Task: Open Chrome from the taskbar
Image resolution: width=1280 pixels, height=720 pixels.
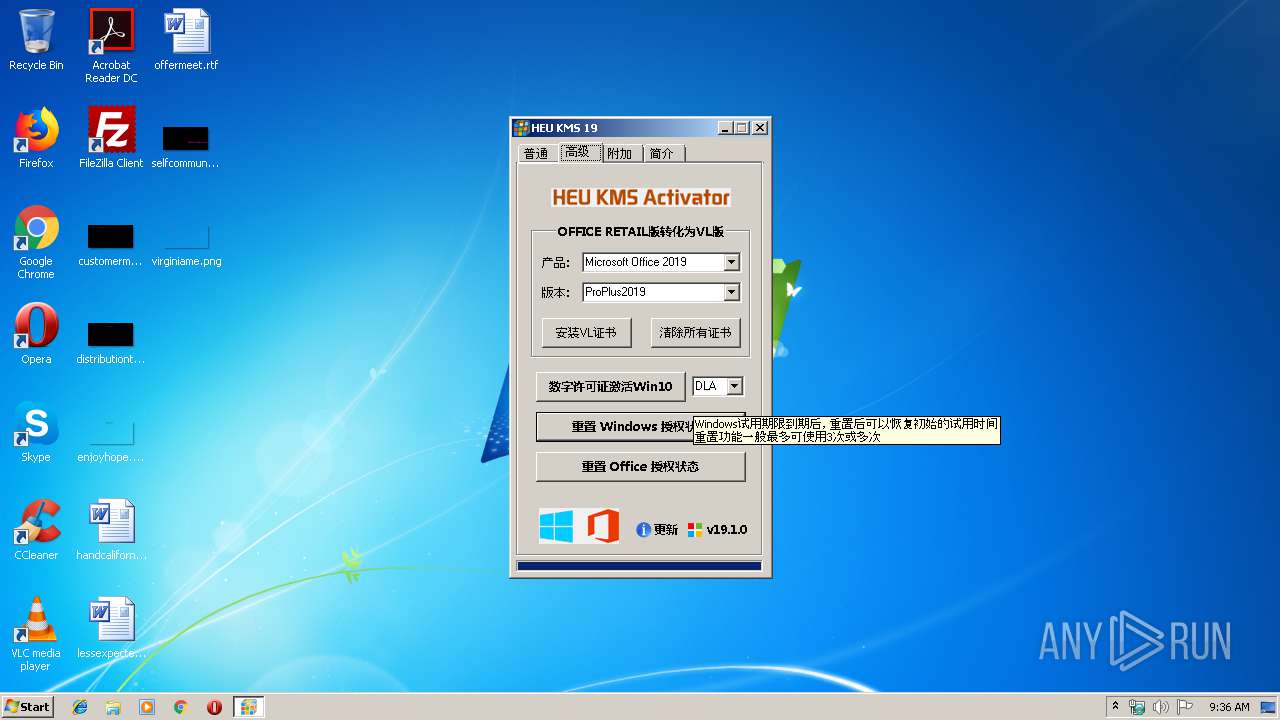Action: [x=181, y=707]
